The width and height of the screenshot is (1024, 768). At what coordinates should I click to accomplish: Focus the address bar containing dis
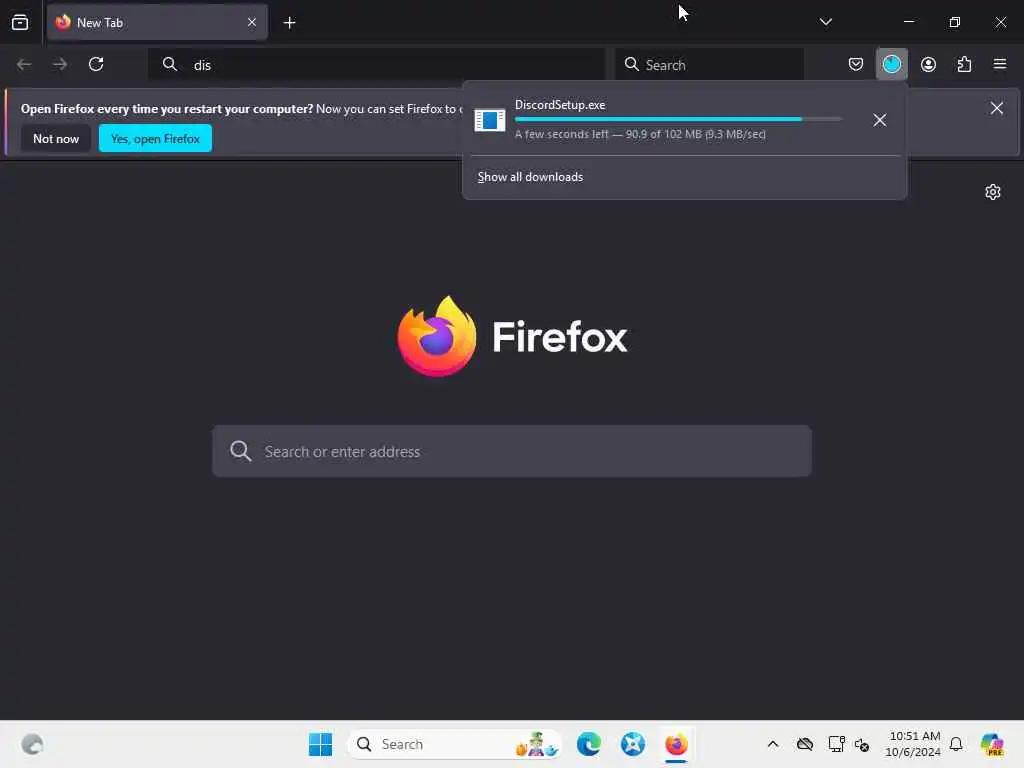pos(377,65)
